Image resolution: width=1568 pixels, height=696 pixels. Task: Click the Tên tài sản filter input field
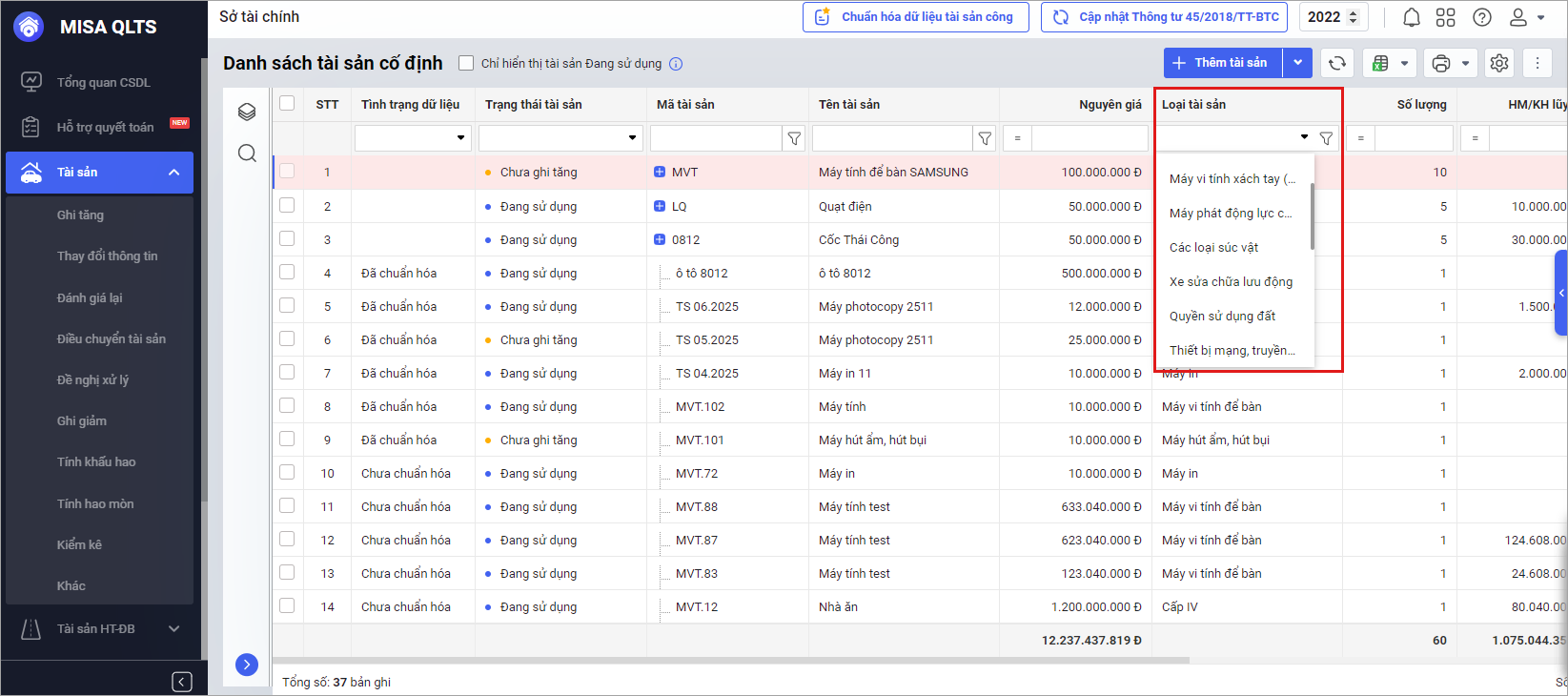(x=891, y=138)
